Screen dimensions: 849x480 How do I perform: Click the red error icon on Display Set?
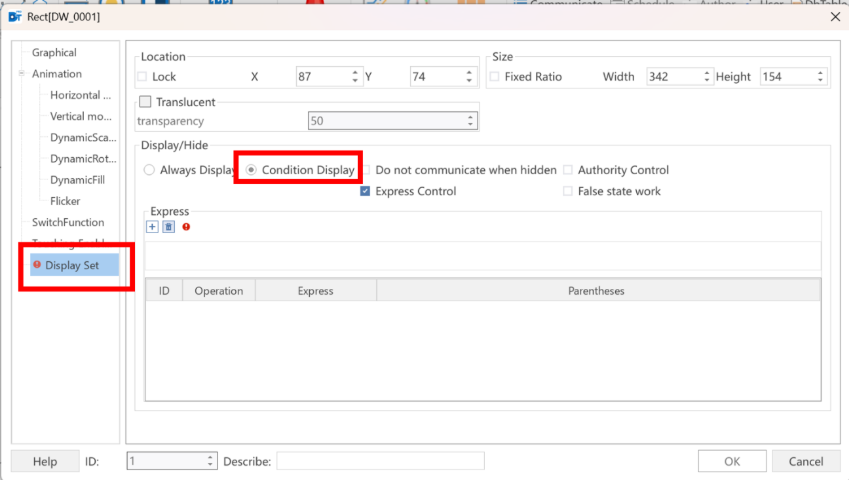pos(37,265)
